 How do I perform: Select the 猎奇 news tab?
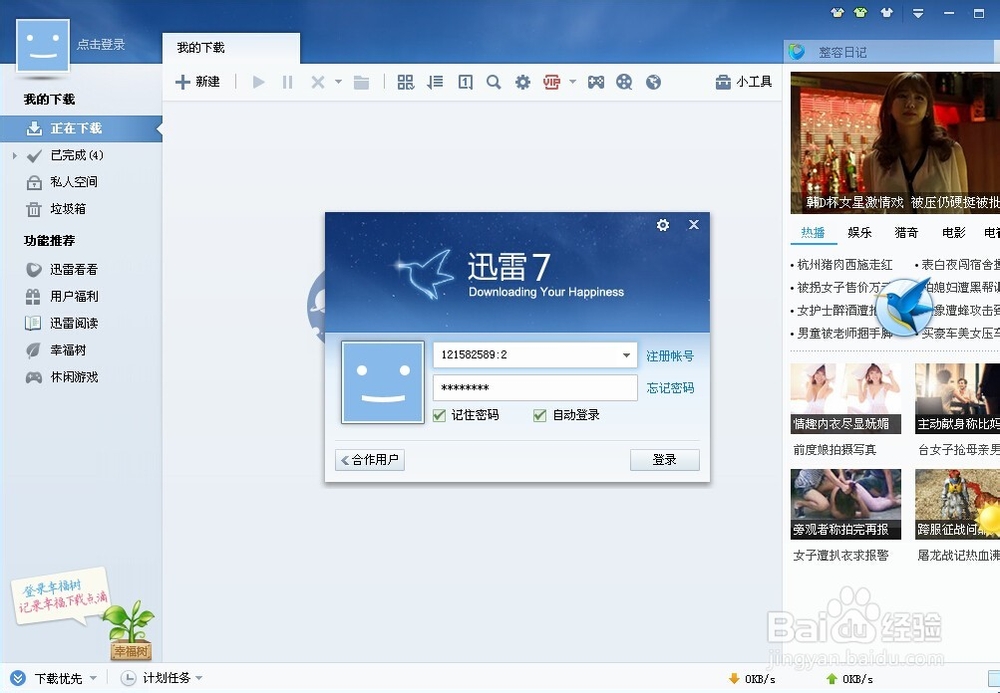click(x=906, y=233)
